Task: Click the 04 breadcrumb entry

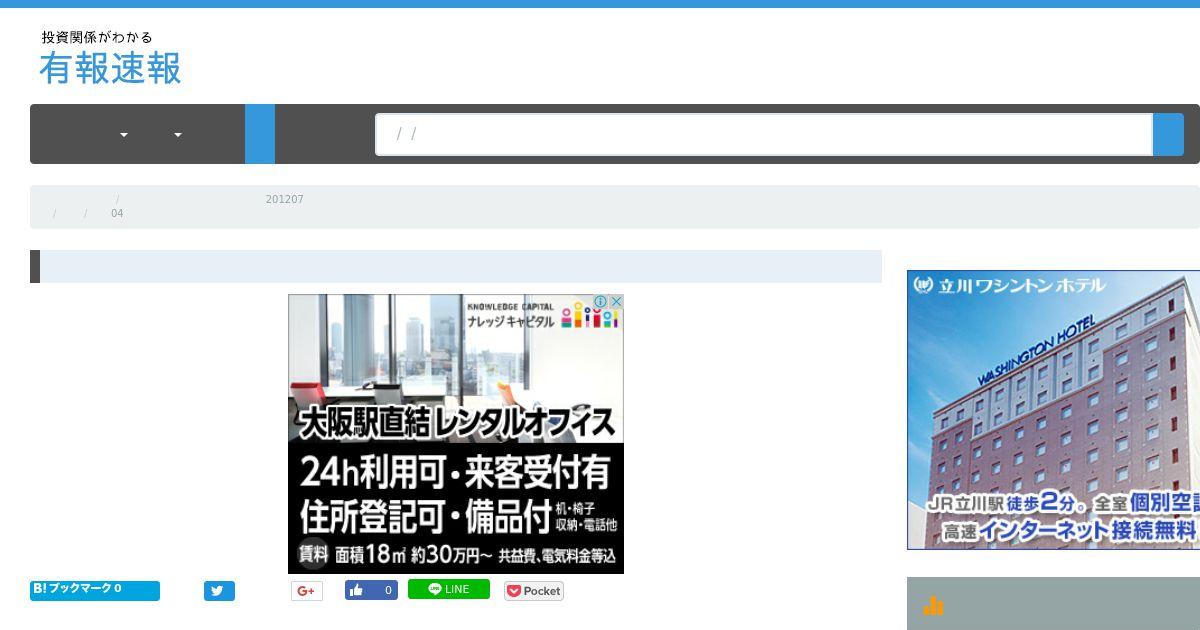Action: pyautogui.click(x=117, y=213)
